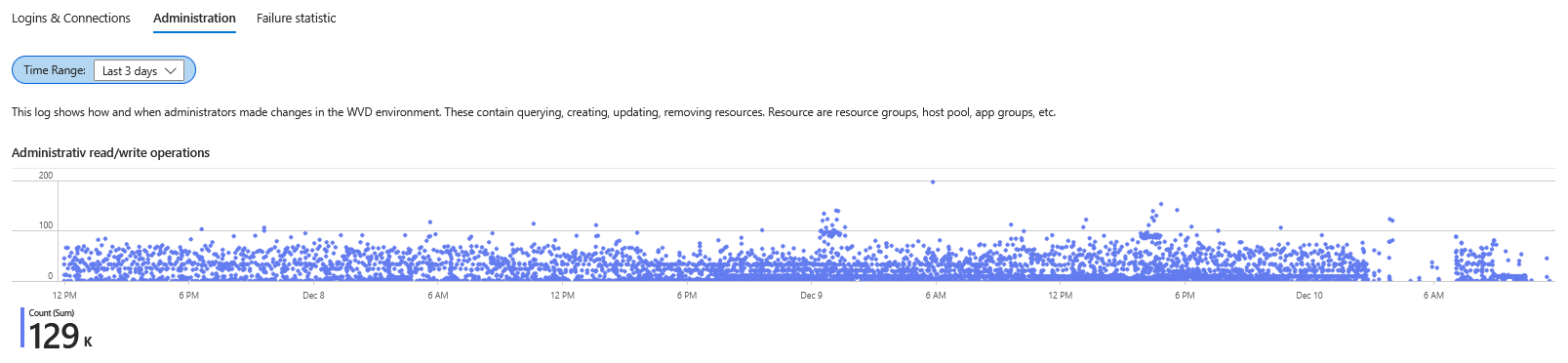Click the Dec 9 axis label

pyautogui.click(x=811, y=296)
